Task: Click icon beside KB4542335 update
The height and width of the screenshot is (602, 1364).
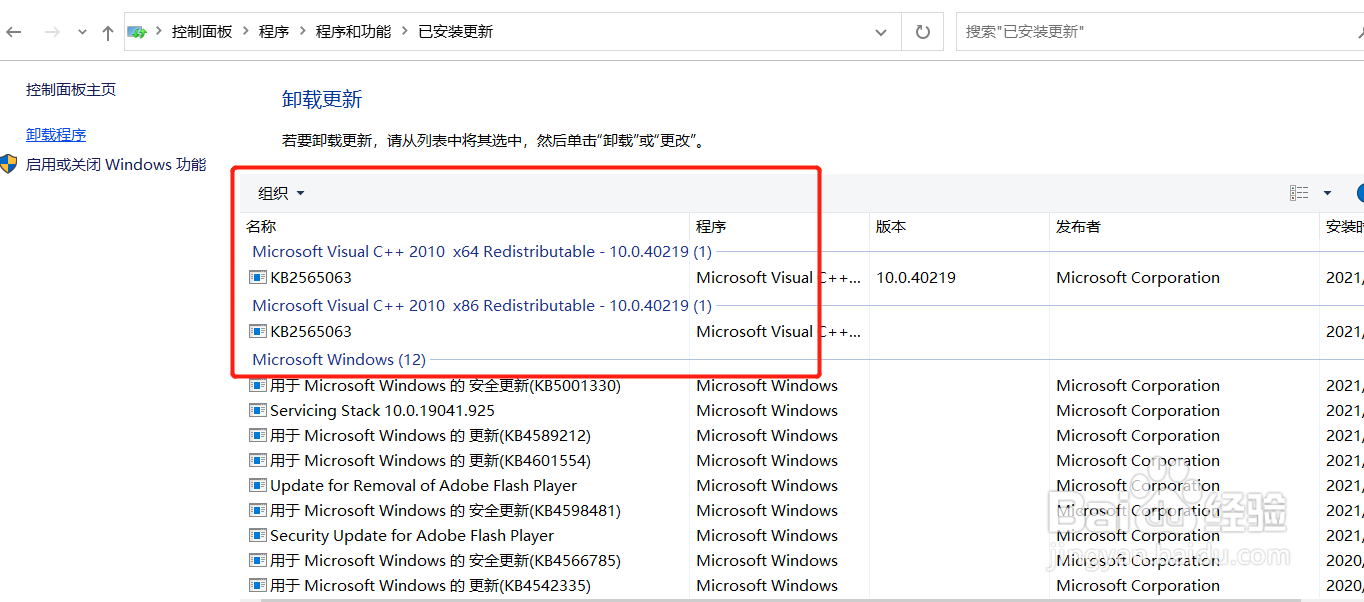Action: 258,585
